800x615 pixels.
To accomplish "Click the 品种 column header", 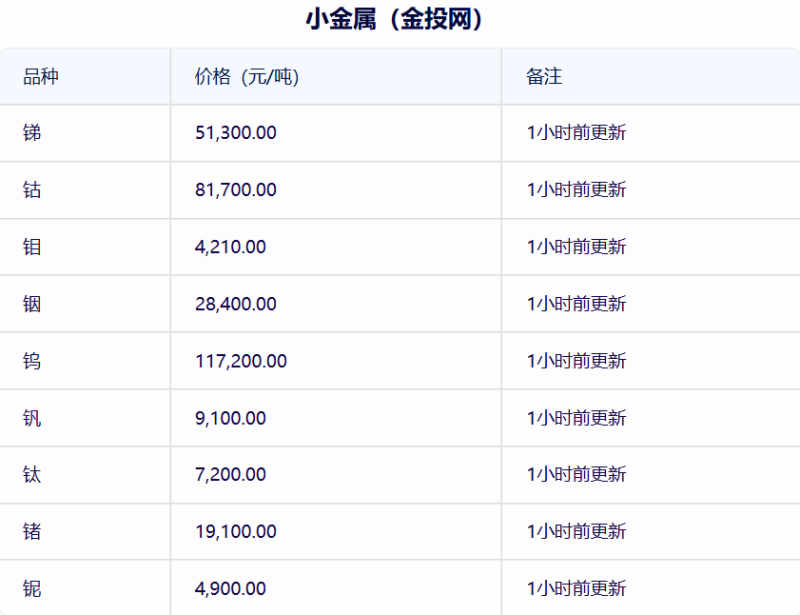I will pyautogui.click(x=41, y=77).
